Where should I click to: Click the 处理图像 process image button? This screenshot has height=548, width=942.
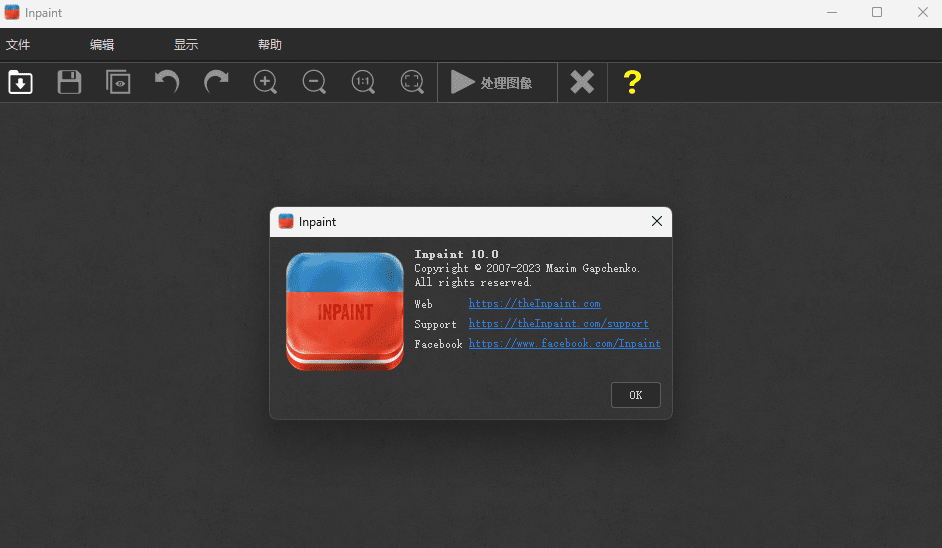[x=492, y=82]
